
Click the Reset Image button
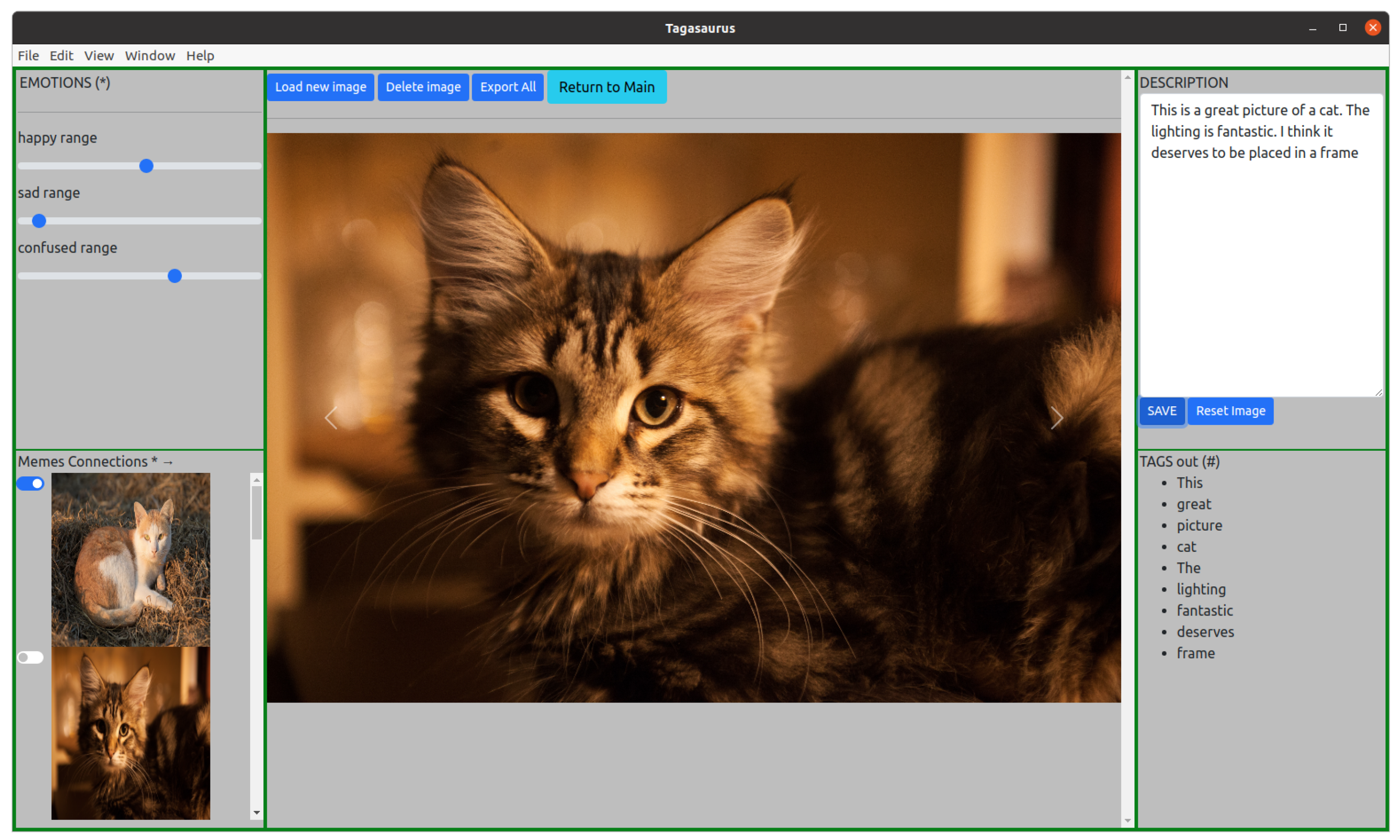[1230, 411]
